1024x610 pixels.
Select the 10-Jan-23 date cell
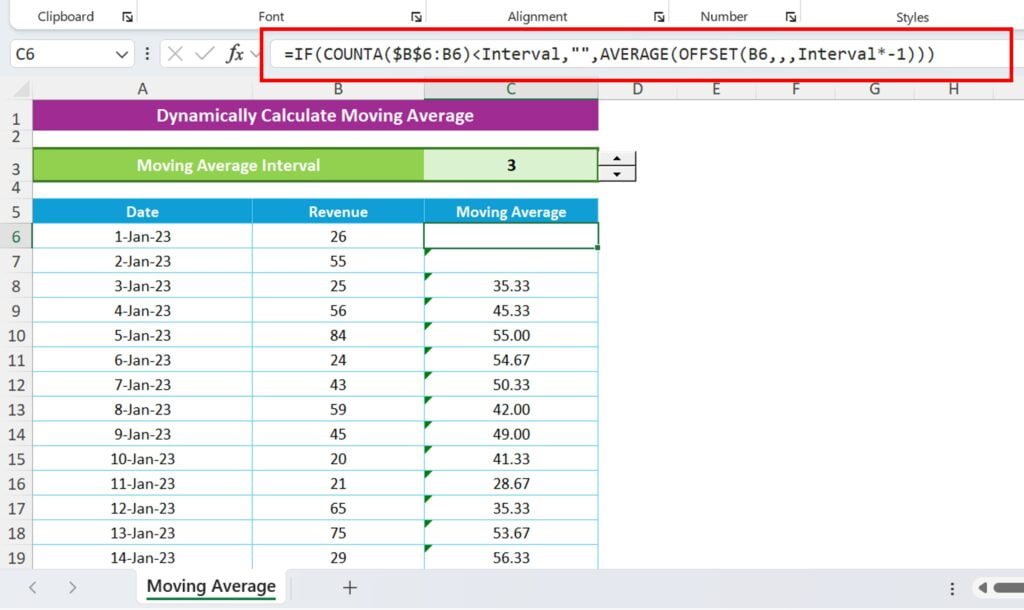pos(142,459)
